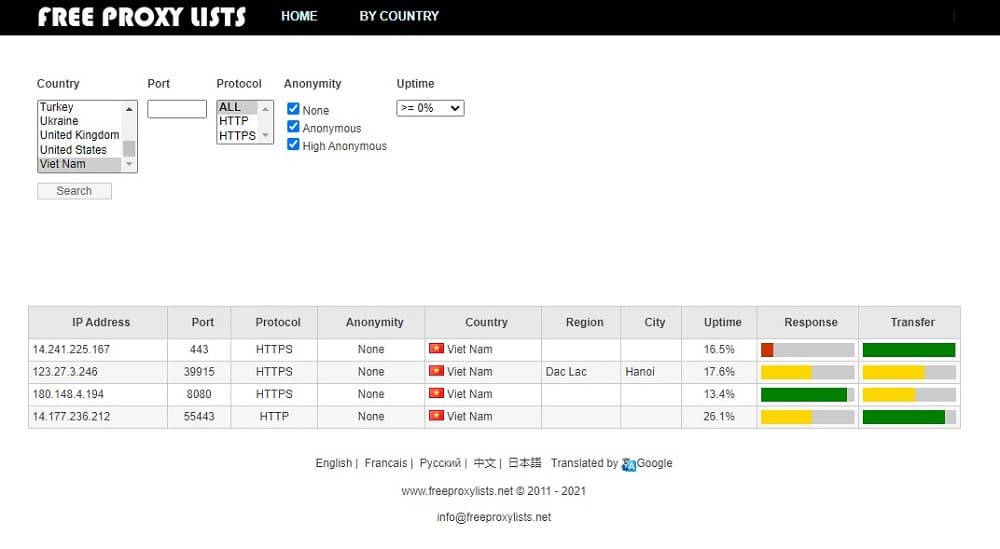Sort by the IP Address column header
This screenshot has width=1000, height=549.
(101, 323)
